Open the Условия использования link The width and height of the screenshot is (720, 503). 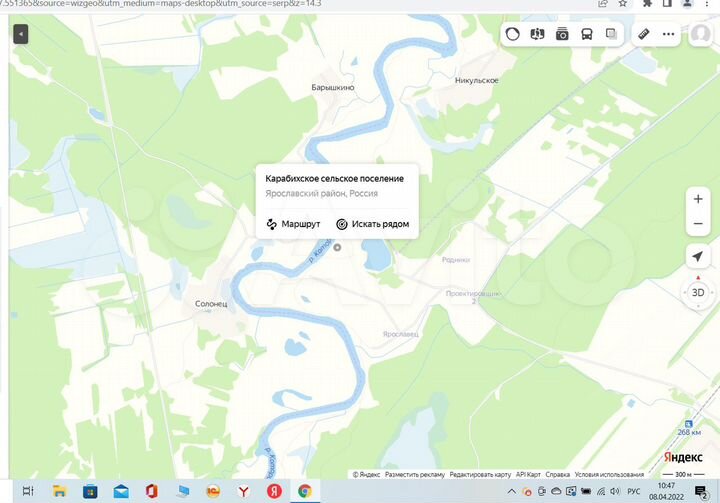[x=609, y=475]
